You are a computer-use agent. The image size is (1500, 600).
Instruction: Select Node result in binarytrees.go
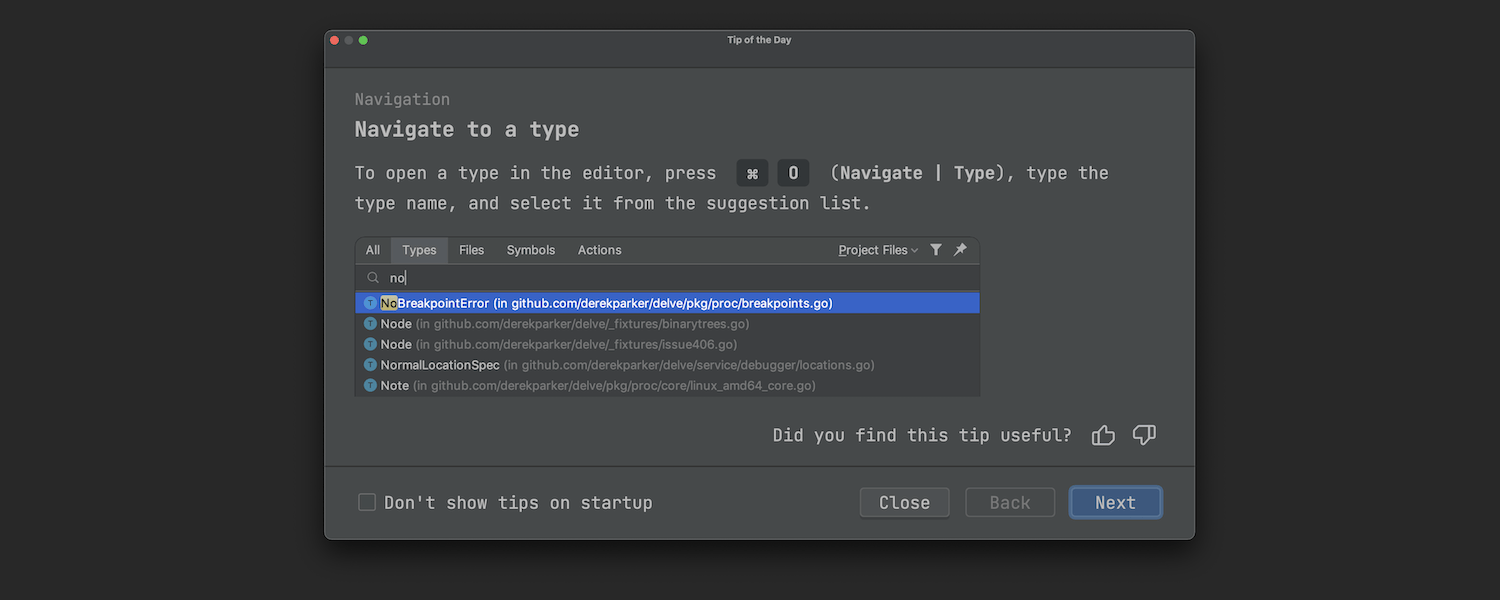(x=560, y=324)
